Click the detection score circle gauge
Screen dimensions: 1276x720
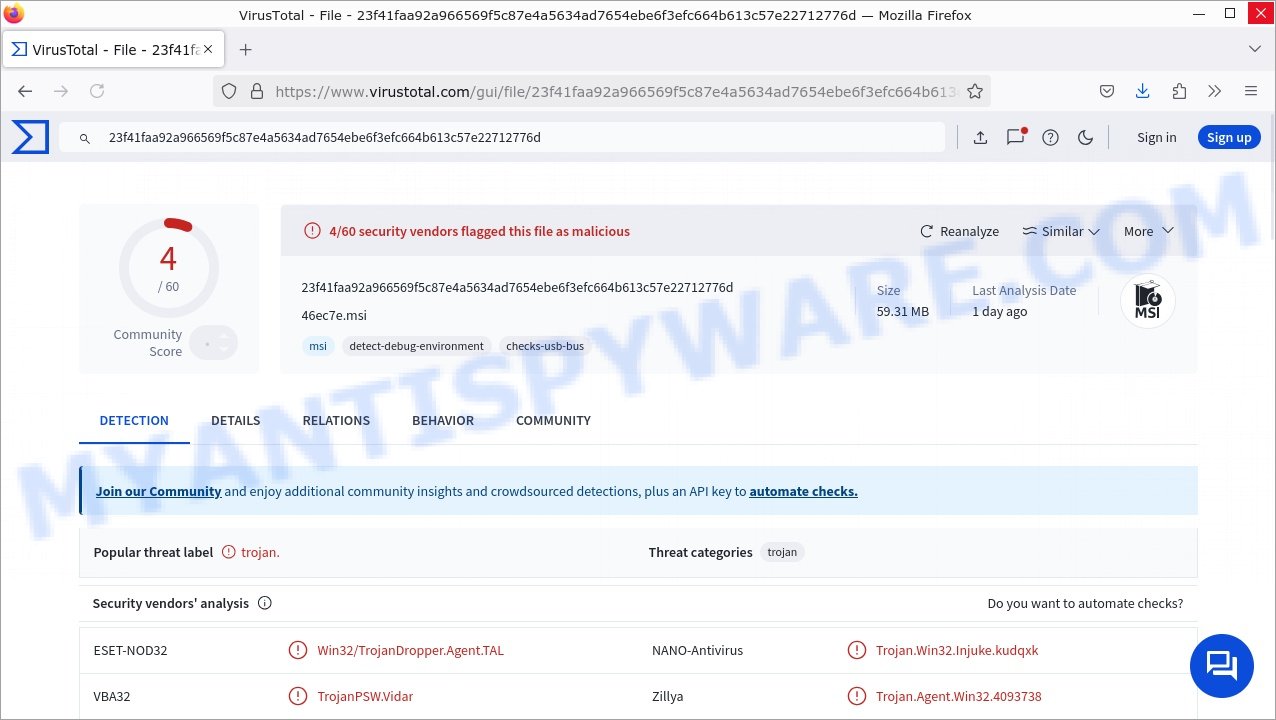click(x=168, y=268)
